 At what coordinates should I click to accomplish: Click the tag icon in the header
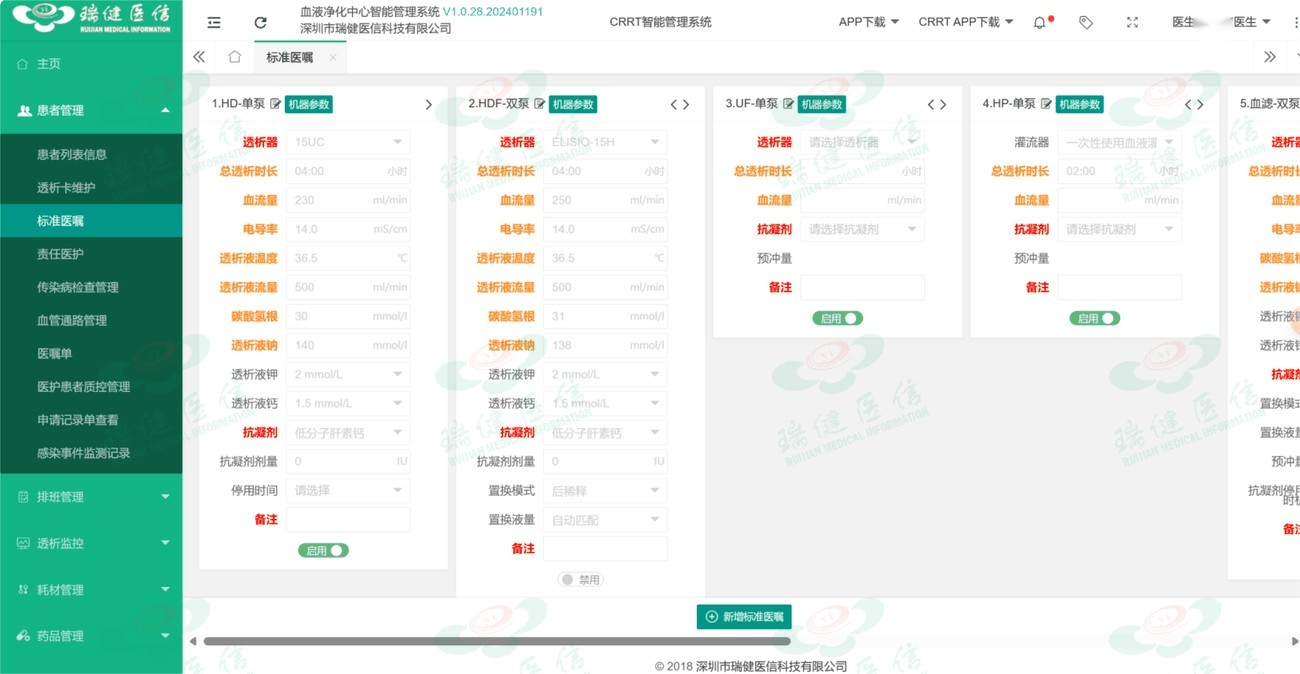pos(1086,22)
